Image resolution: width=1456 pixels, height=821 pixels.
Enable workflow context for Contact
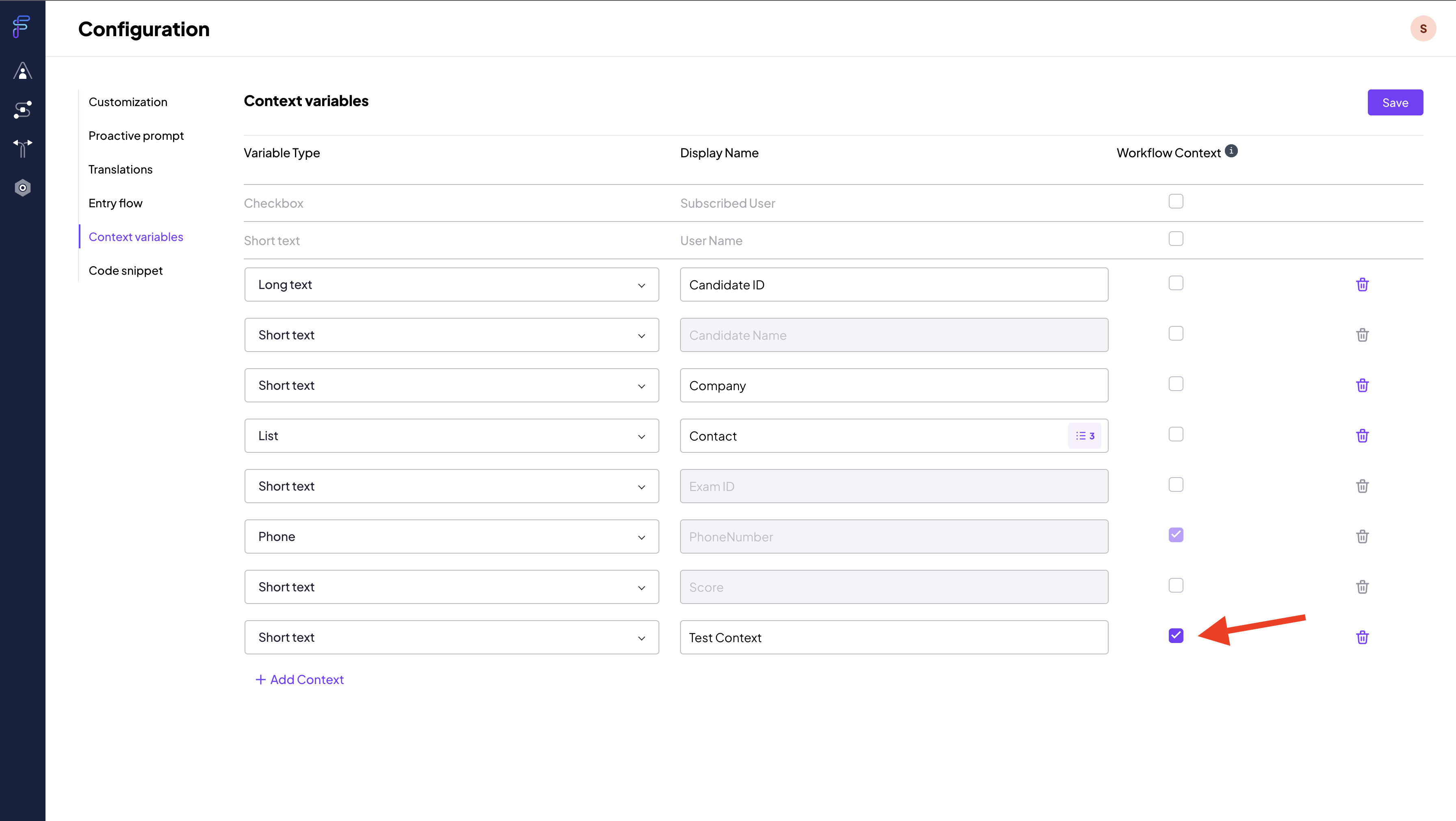point(1176,434)
